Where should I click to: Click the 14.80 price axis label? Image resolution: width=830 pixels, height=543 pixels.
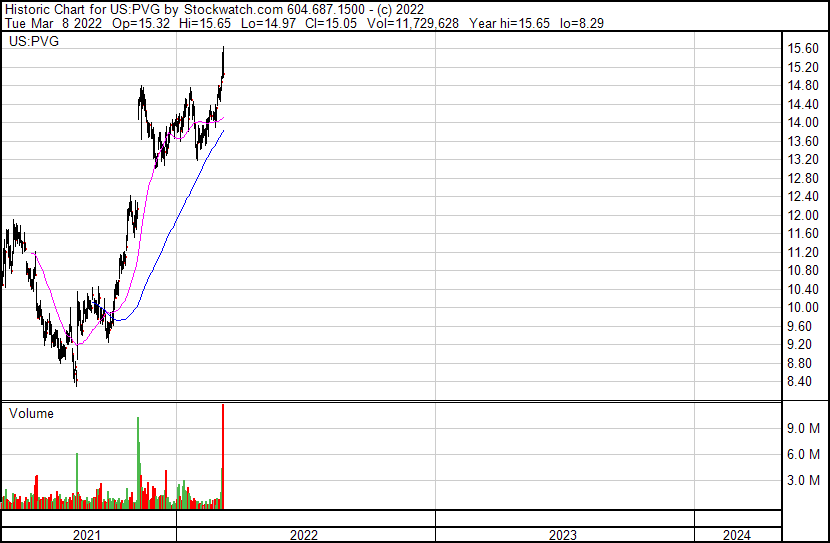click(803, 86)
